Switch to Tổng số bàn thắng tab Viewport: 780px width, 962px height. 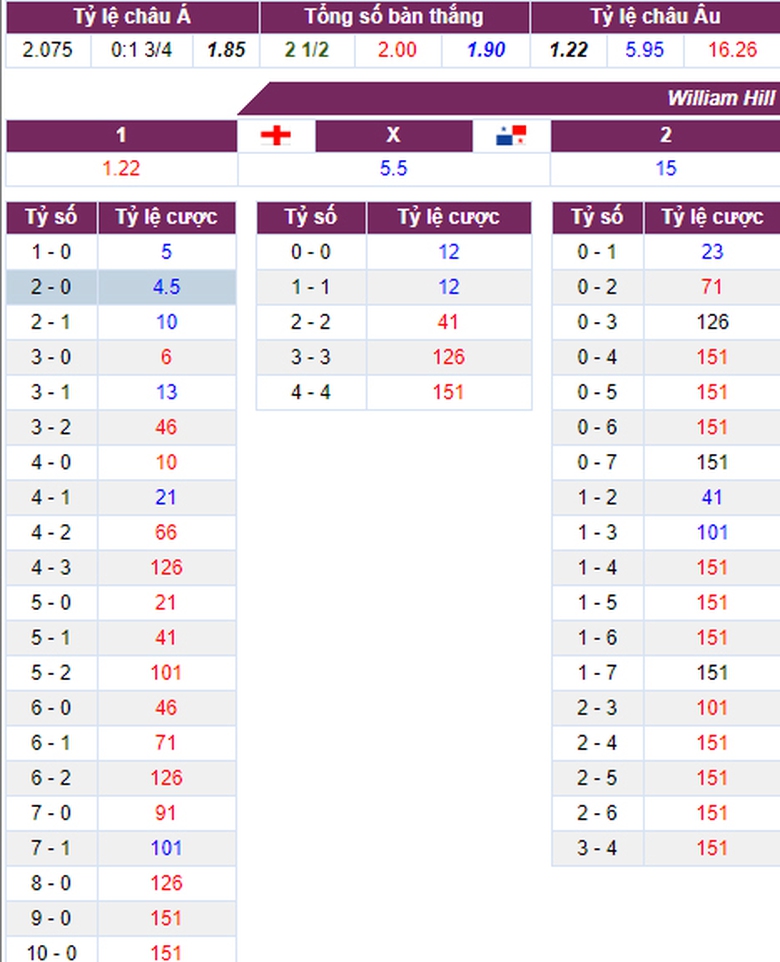click(394, 17)
